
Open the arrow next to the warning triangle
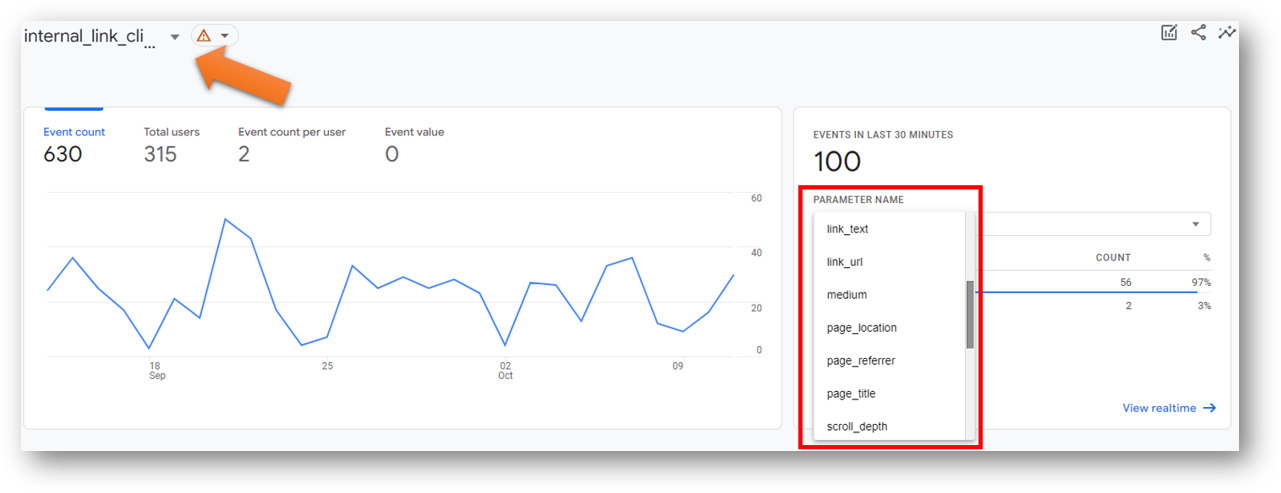click(x=225, y=36)
